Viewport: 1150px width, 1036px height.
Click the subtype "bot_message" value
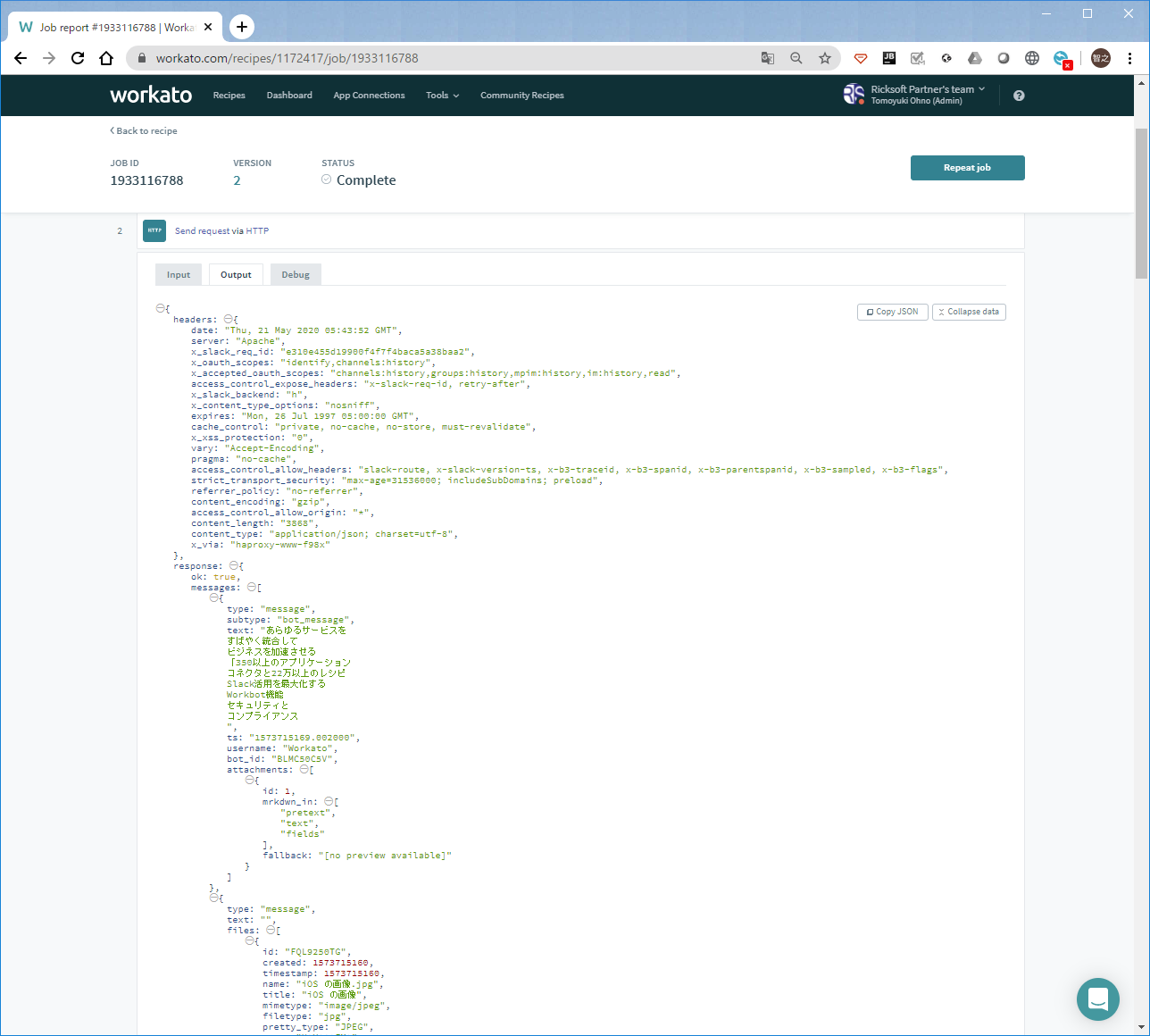point(314,620)
